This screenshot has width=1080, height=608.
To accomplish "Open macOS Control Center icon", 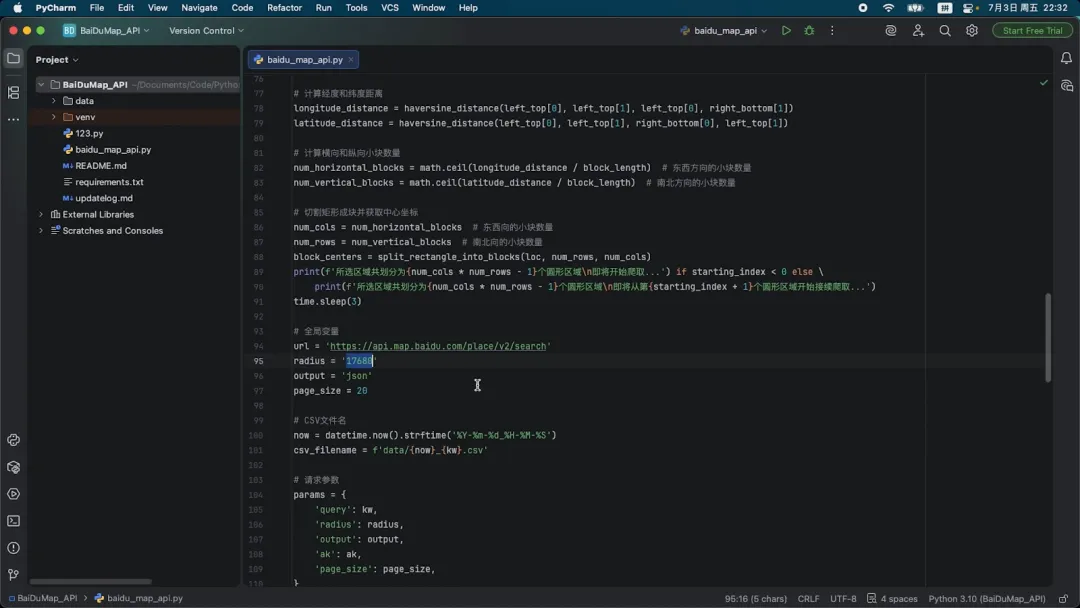I will pyautogui.click(x=968, y=8).
